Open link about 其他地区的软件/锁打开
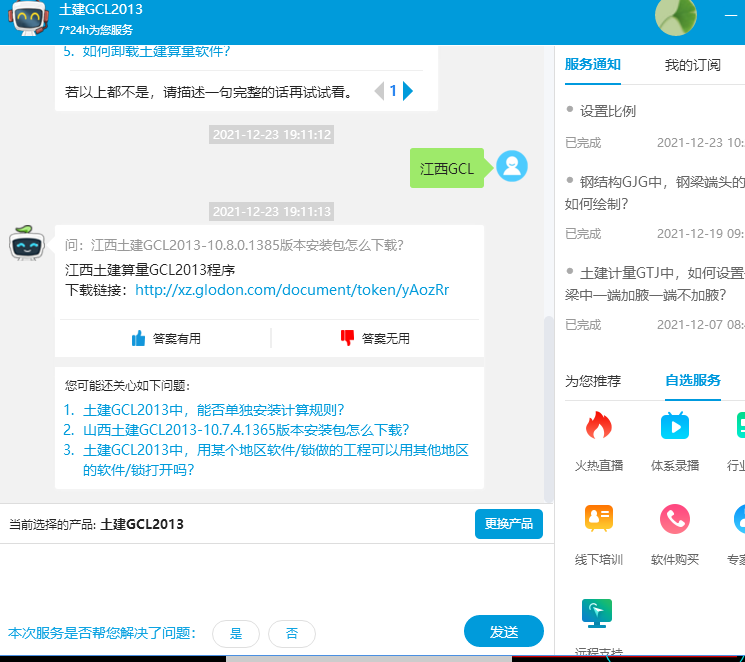This screenshot has width=745, height=662. 276,460
